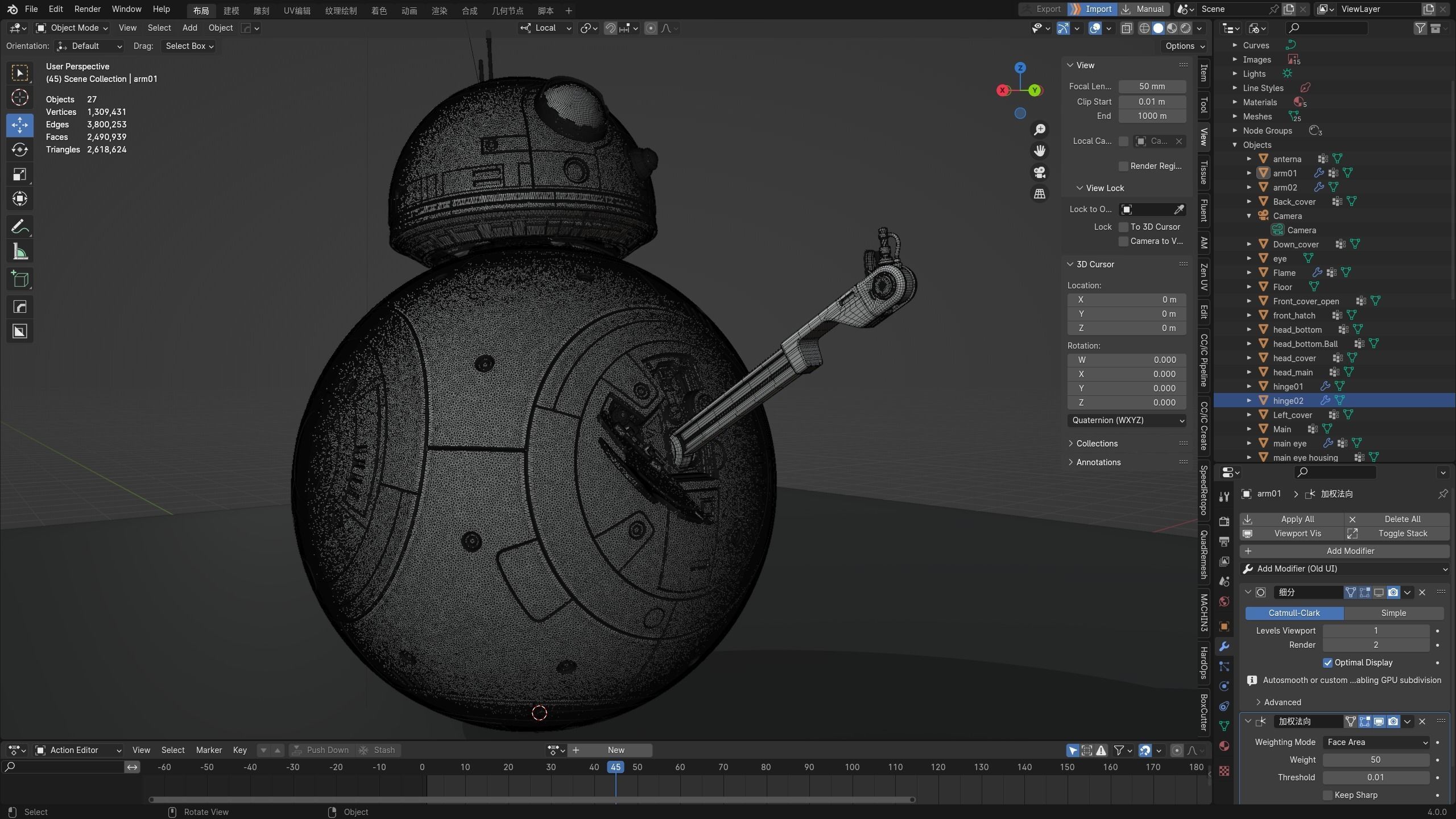Expand the Annotations panel
1456x819 pixels.
click(x=1098, y=462)
